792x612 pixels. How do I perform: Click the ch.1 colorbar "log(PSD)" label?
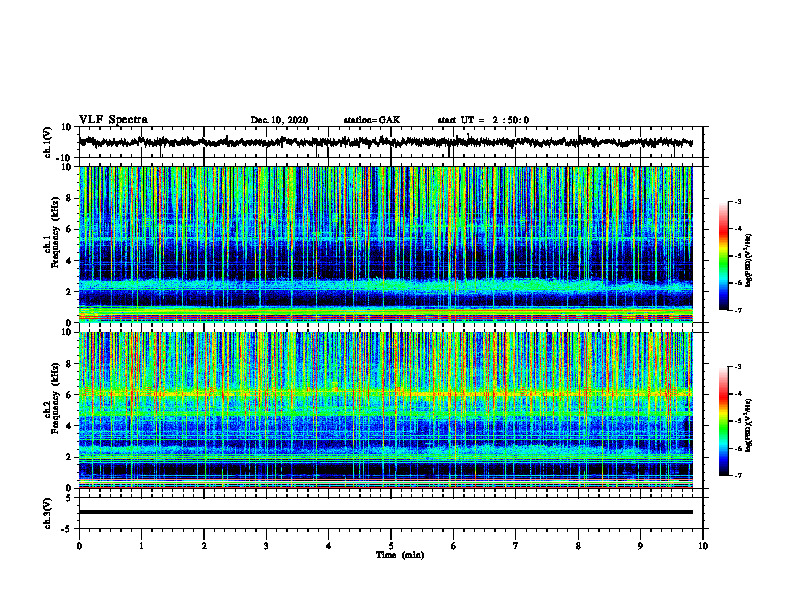[749, 260]
